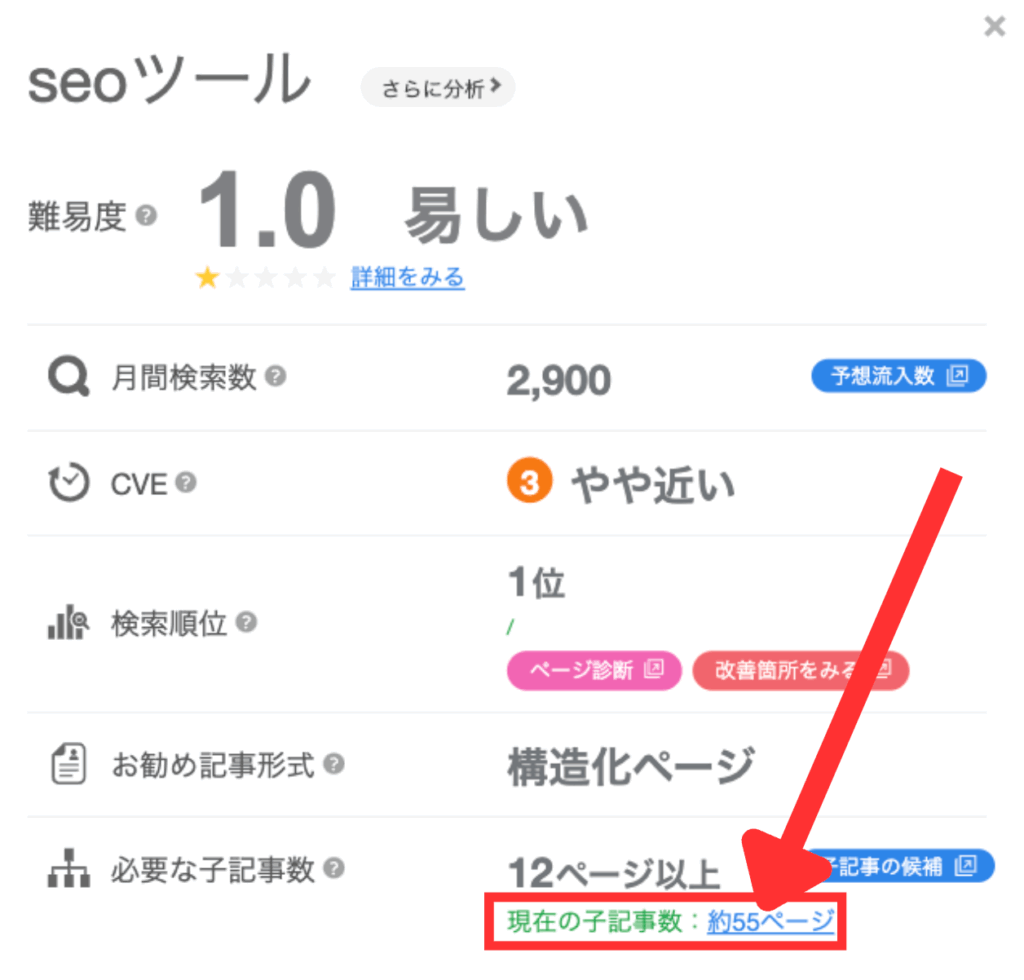This screenshot has width=1024, height=980.
Task: Click the 詳細をみる details link
Action: pos(407,277)
